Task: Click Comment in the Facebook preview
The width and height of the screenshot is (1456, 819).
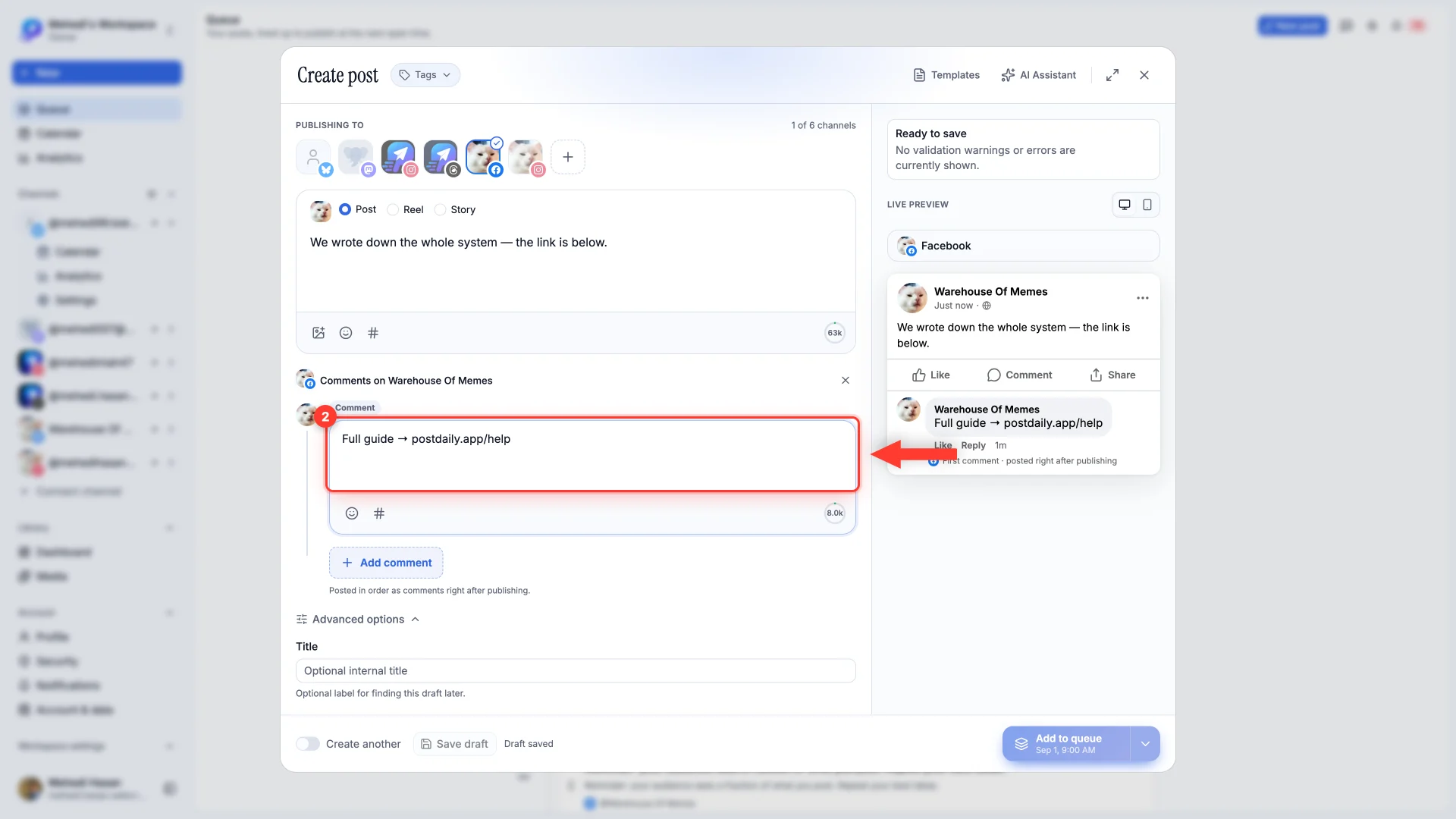Action: (x=1019, y=375)
